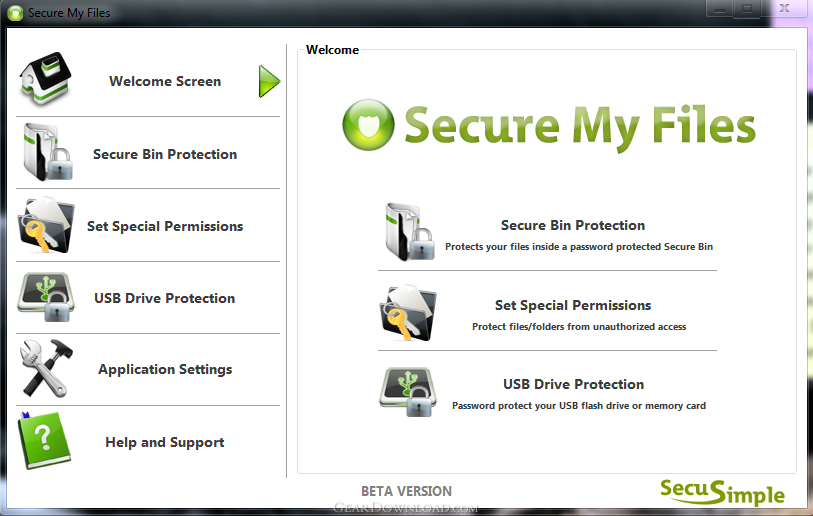Click the USB Drive Protection icon in sidebar
Screen dimensions: 813x516
tap(46, 297)
